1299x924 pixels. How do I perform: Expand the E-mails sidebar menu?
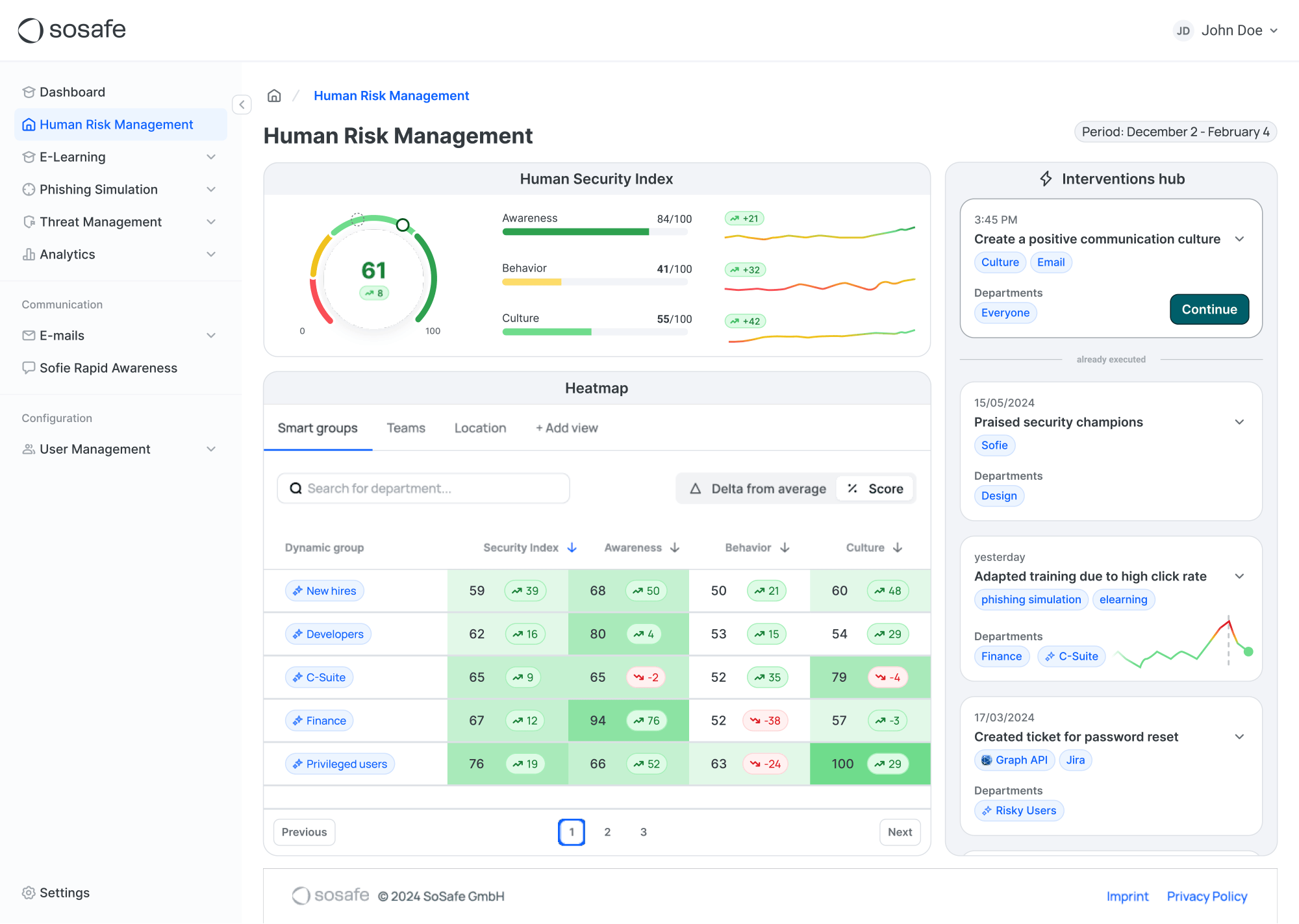tap(211, 336)
